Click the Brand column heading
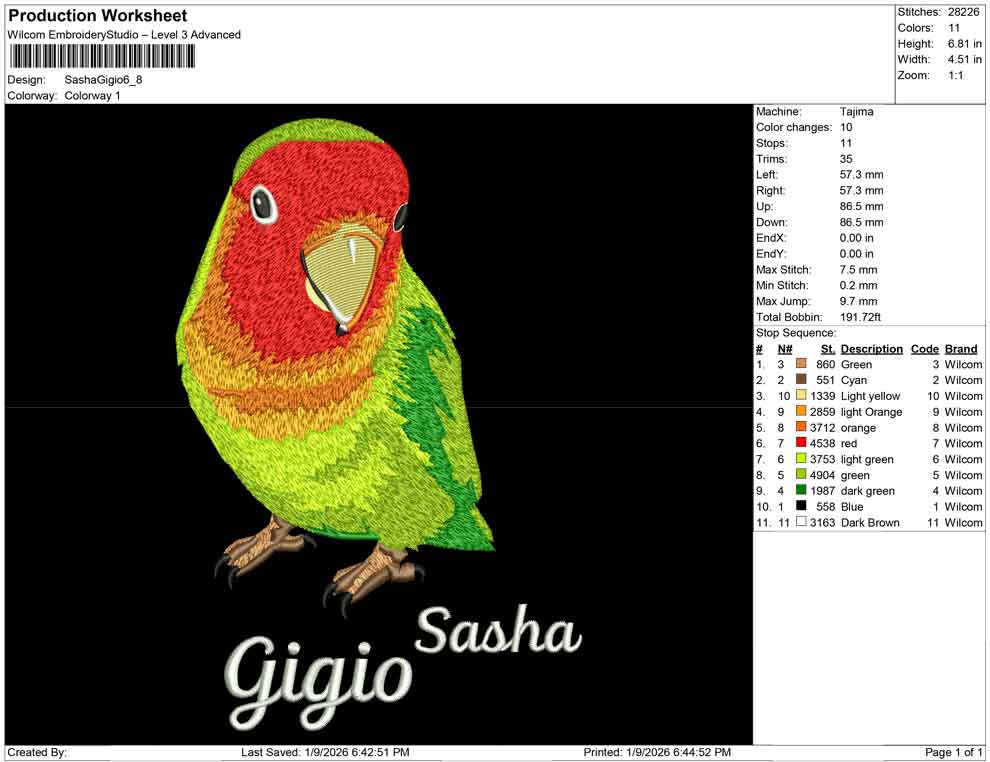 [x=960, y=348]
